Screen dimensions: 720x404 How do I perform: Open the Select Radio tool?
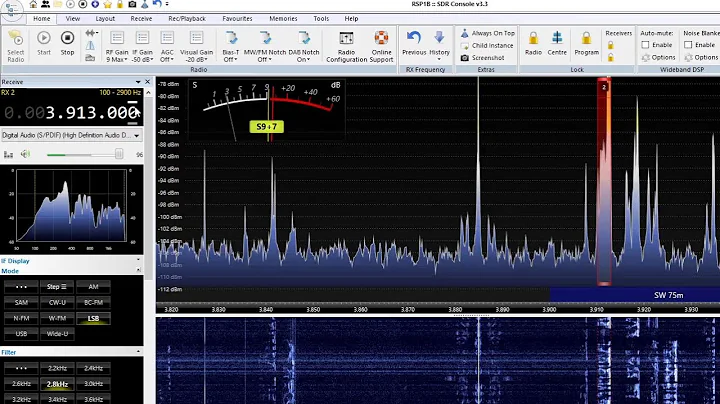[x=16, y=46]
